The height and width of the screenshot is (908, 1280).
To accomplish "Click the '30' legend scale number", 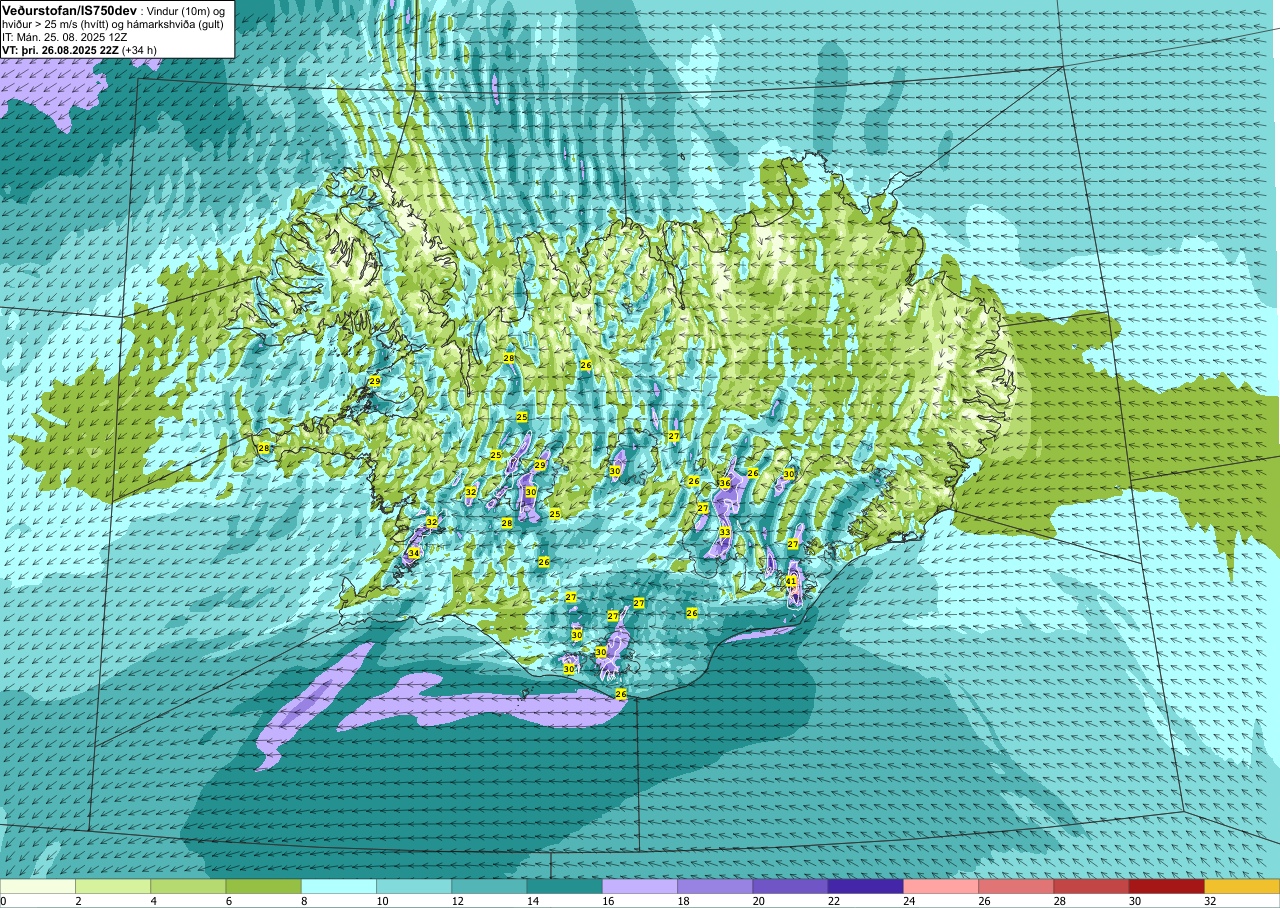I will coord(1135,901).
